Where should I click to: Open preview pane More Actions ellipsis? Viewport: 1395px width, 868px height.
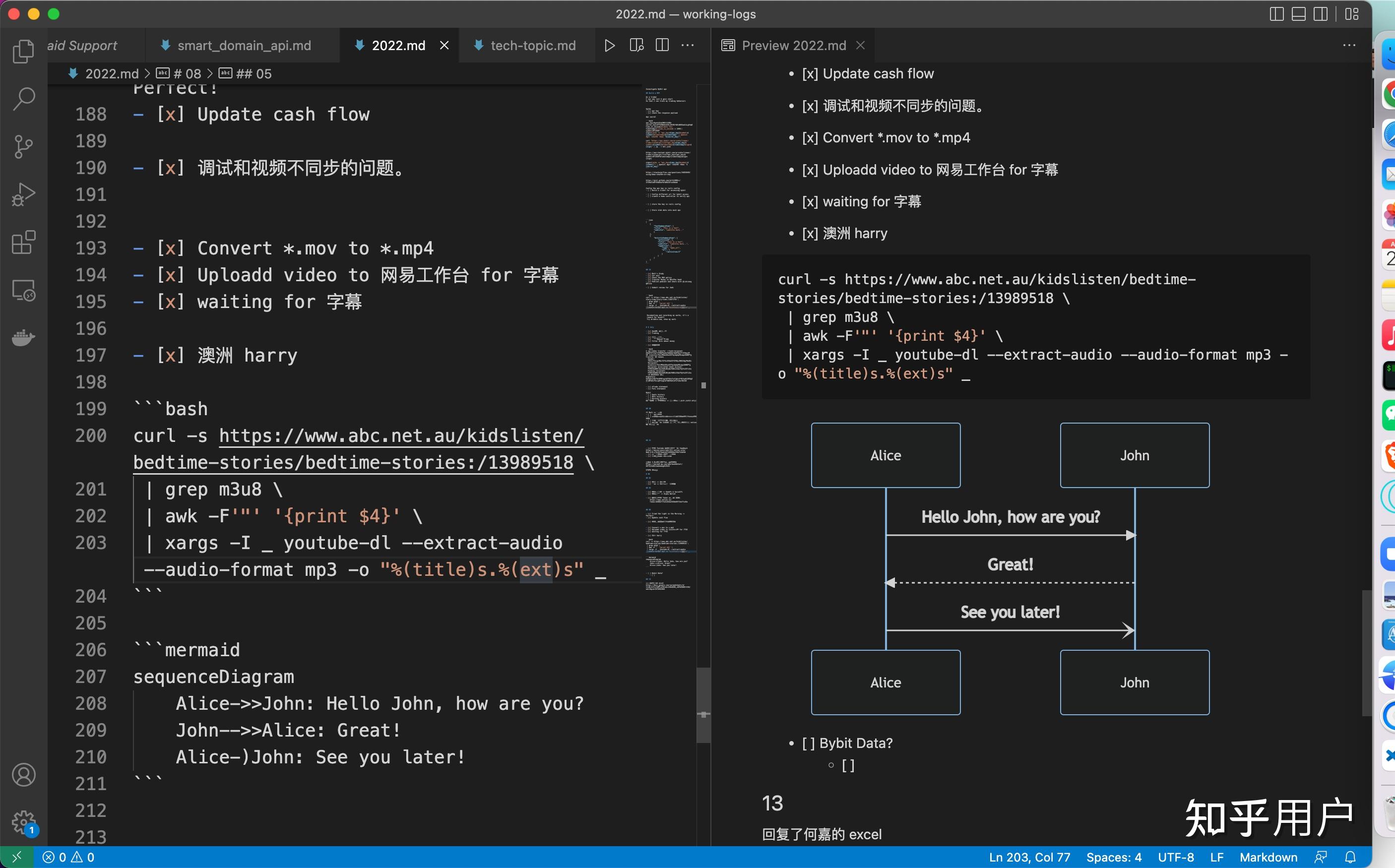click(x=1349, y=45)
